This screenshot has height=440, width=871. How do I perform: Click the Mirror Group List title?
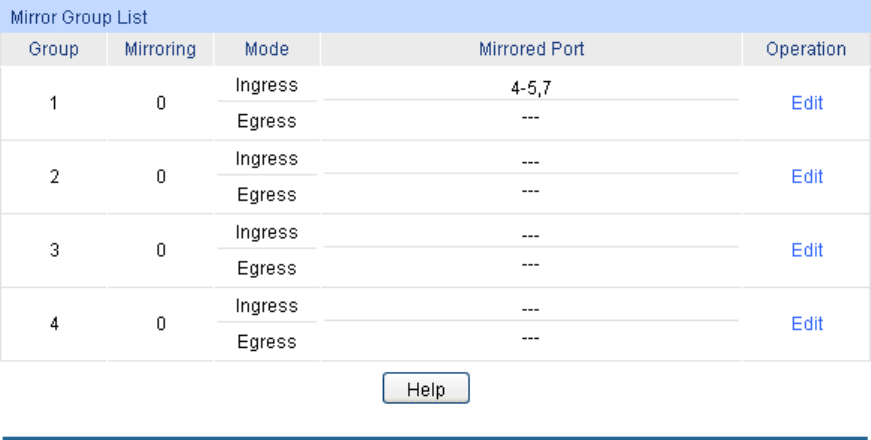click(79, 17)
